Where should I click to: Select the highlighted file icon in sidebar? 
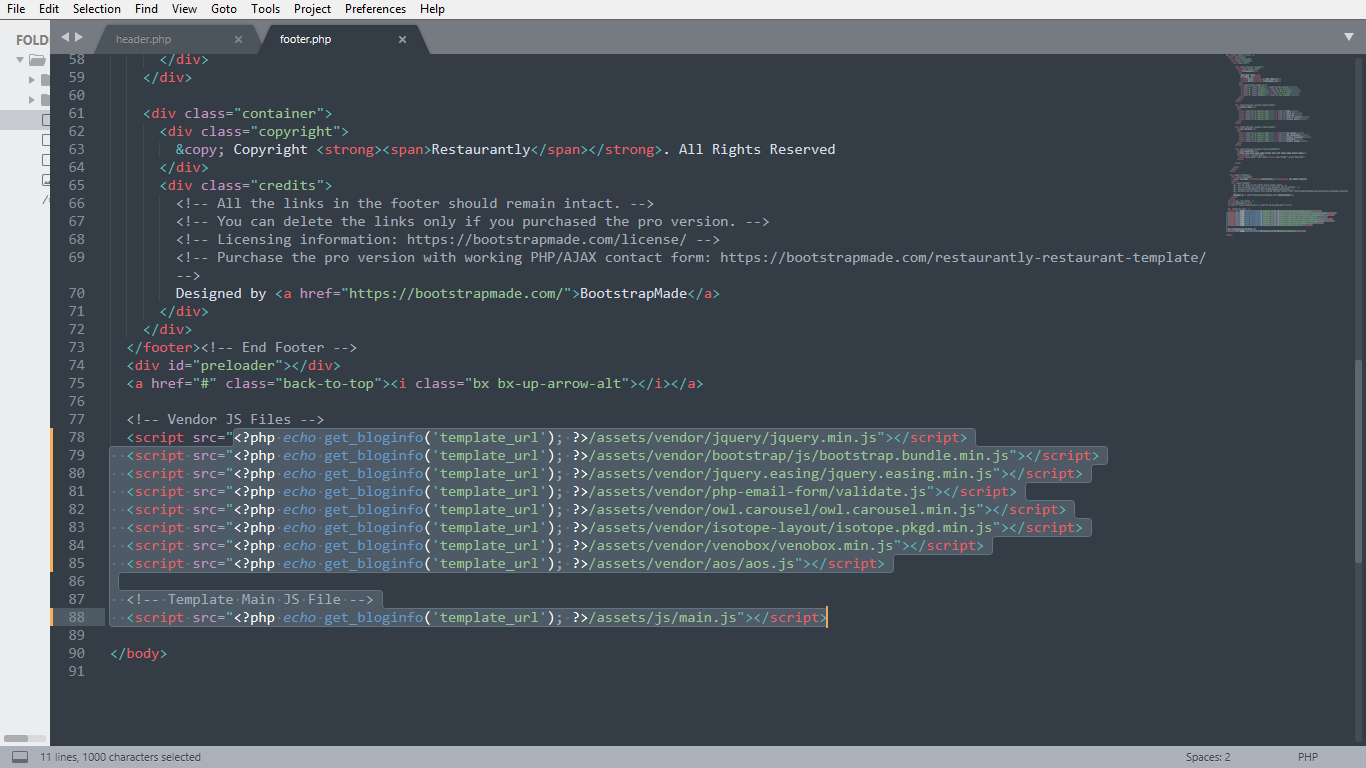[45, 120]
